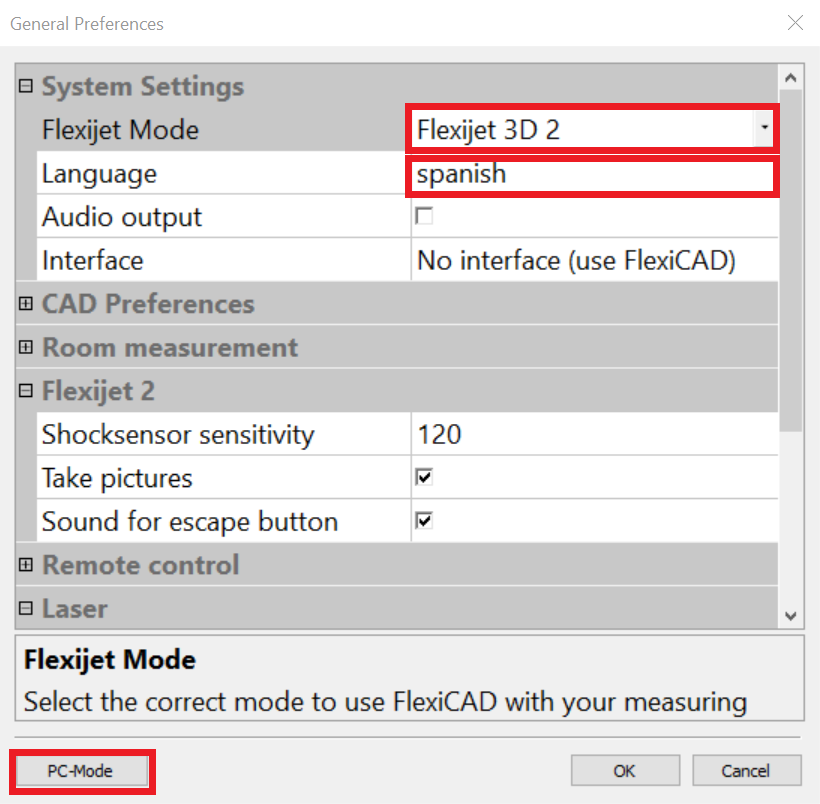Collapse the Laser section
This screenshot has width=820, height=804.
[x=26, y=609]
